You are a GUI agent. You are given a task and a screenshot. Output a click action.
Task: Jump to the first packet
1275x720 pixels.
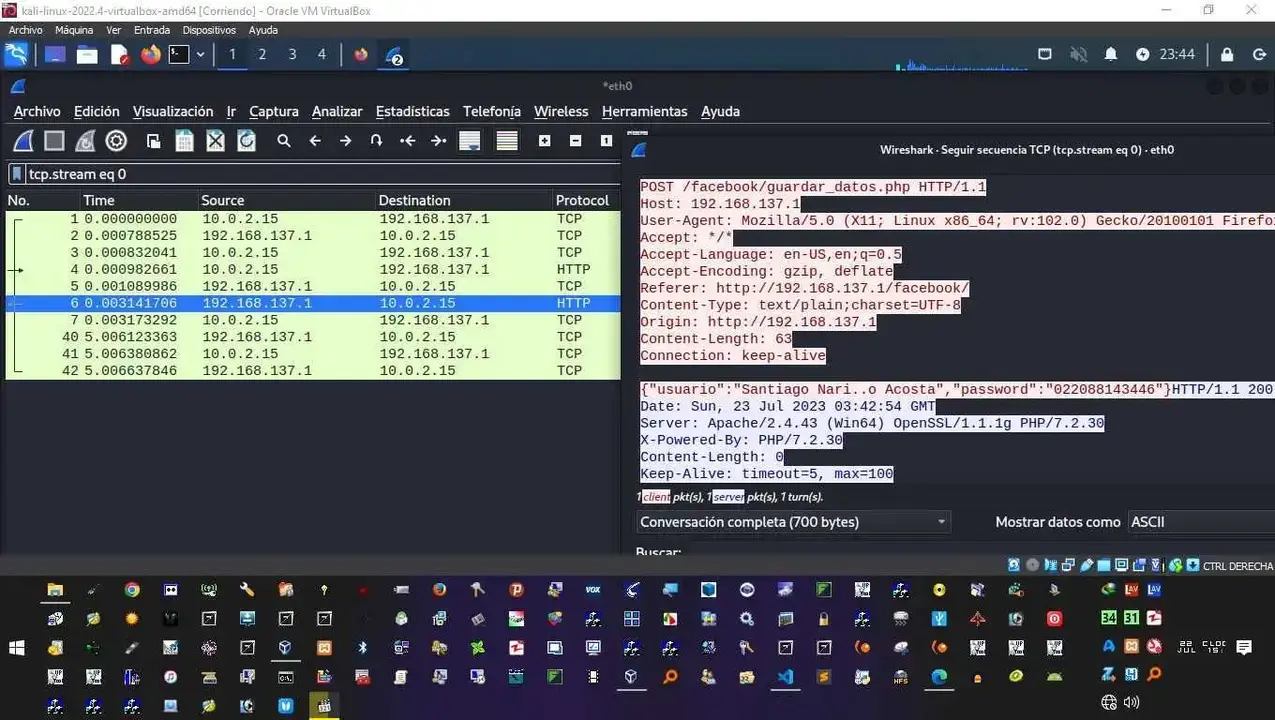coord(407,141)
